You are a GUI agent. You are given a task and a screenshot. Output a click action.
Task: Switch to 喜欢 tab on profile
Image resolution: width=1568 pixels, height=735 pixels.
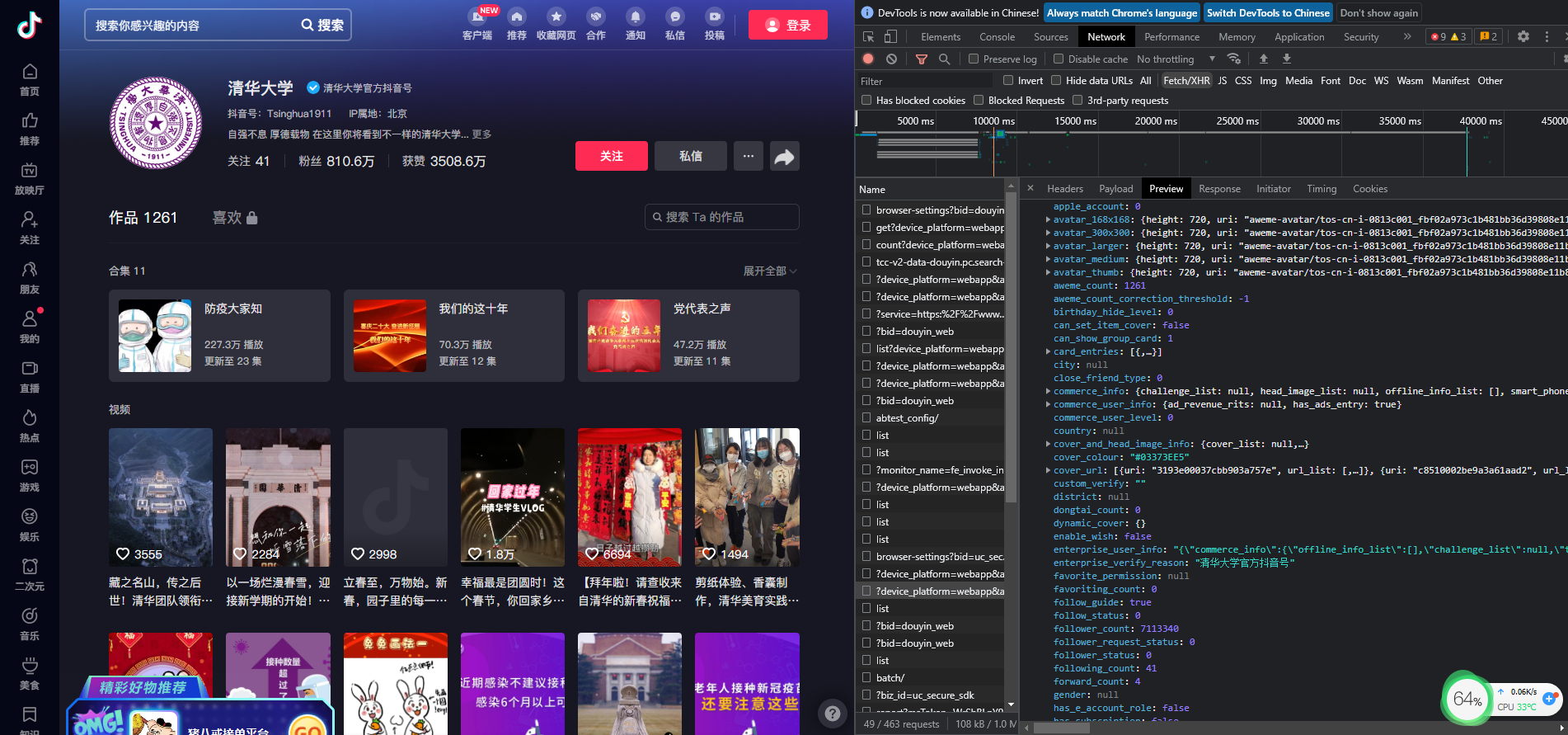point(235,217)
